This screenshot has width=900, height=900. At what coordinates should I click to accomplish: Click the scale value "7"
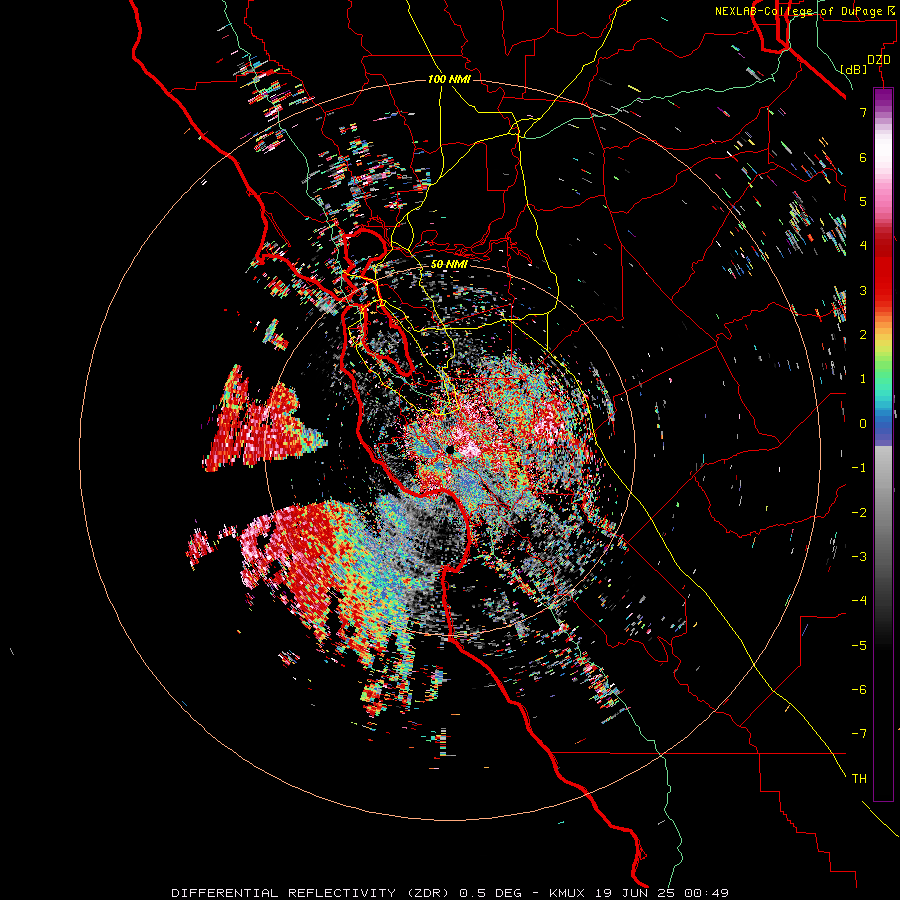pyautogui.click(x=863, y=112)
